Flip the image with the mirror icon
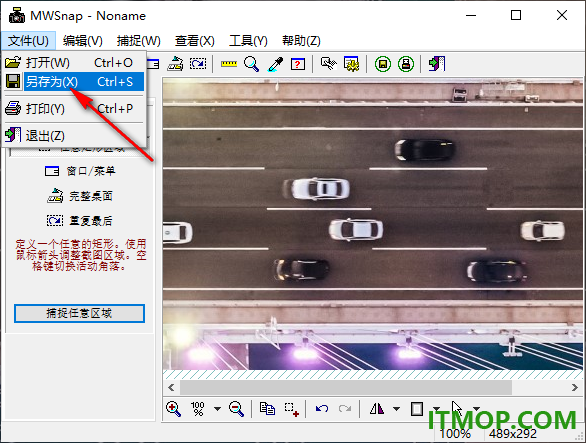This screenshot has width=586, height=443. pyautogui.click(x=377, y=409)
